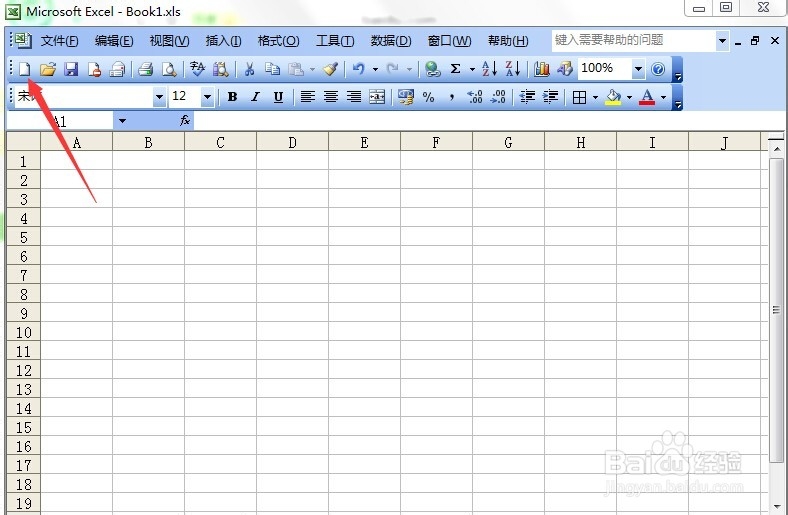Sort ascending A to Z

pyautogui.click(x=489, y=69)
